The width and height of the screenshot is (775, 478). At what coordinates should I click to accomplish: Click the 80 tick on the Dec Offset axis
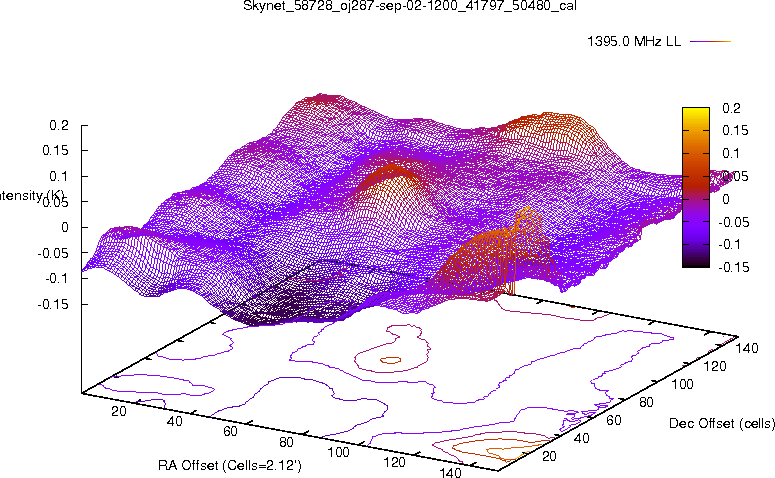646,402
